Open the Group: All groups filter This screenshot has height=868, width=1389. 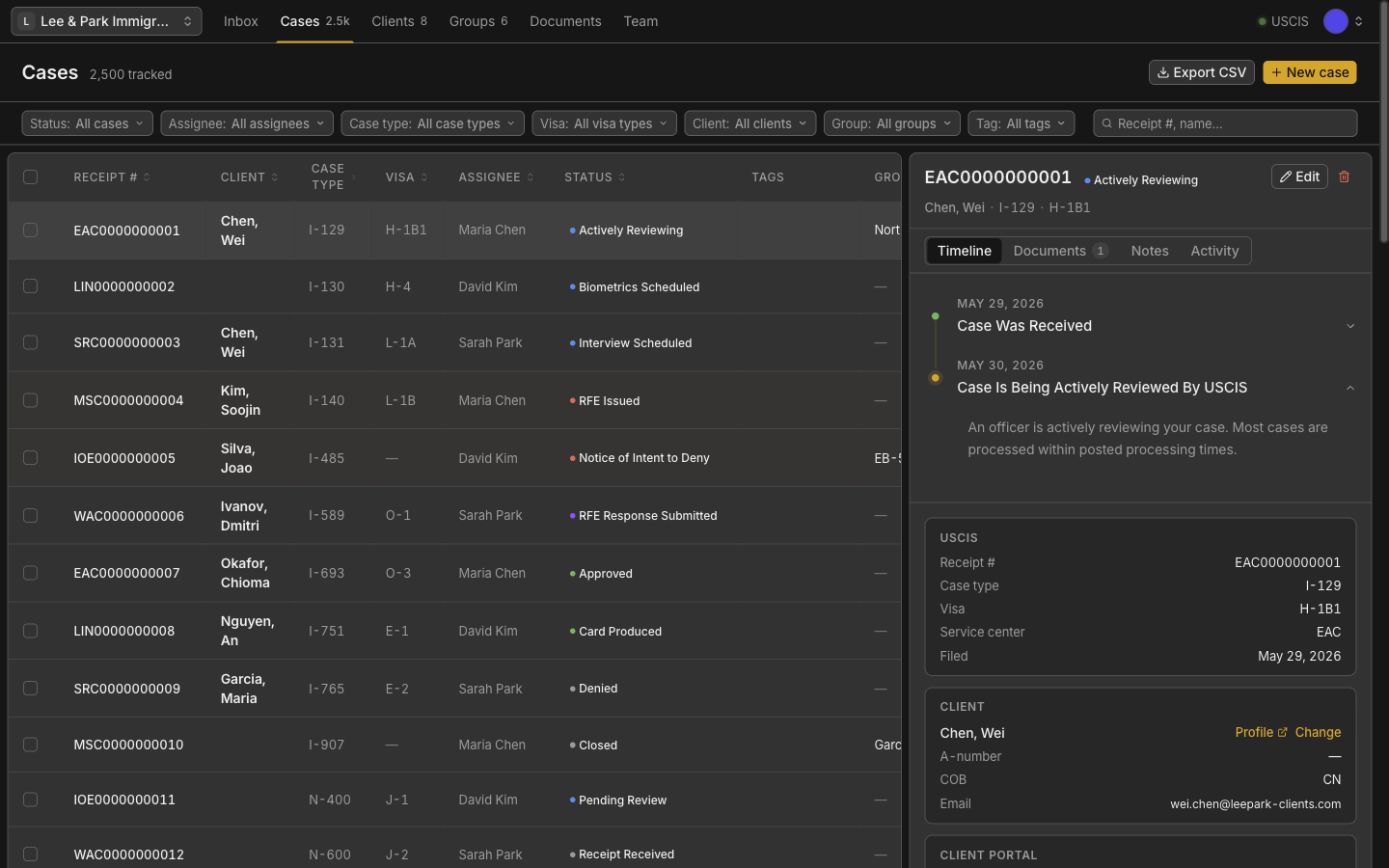click(892, 123)
